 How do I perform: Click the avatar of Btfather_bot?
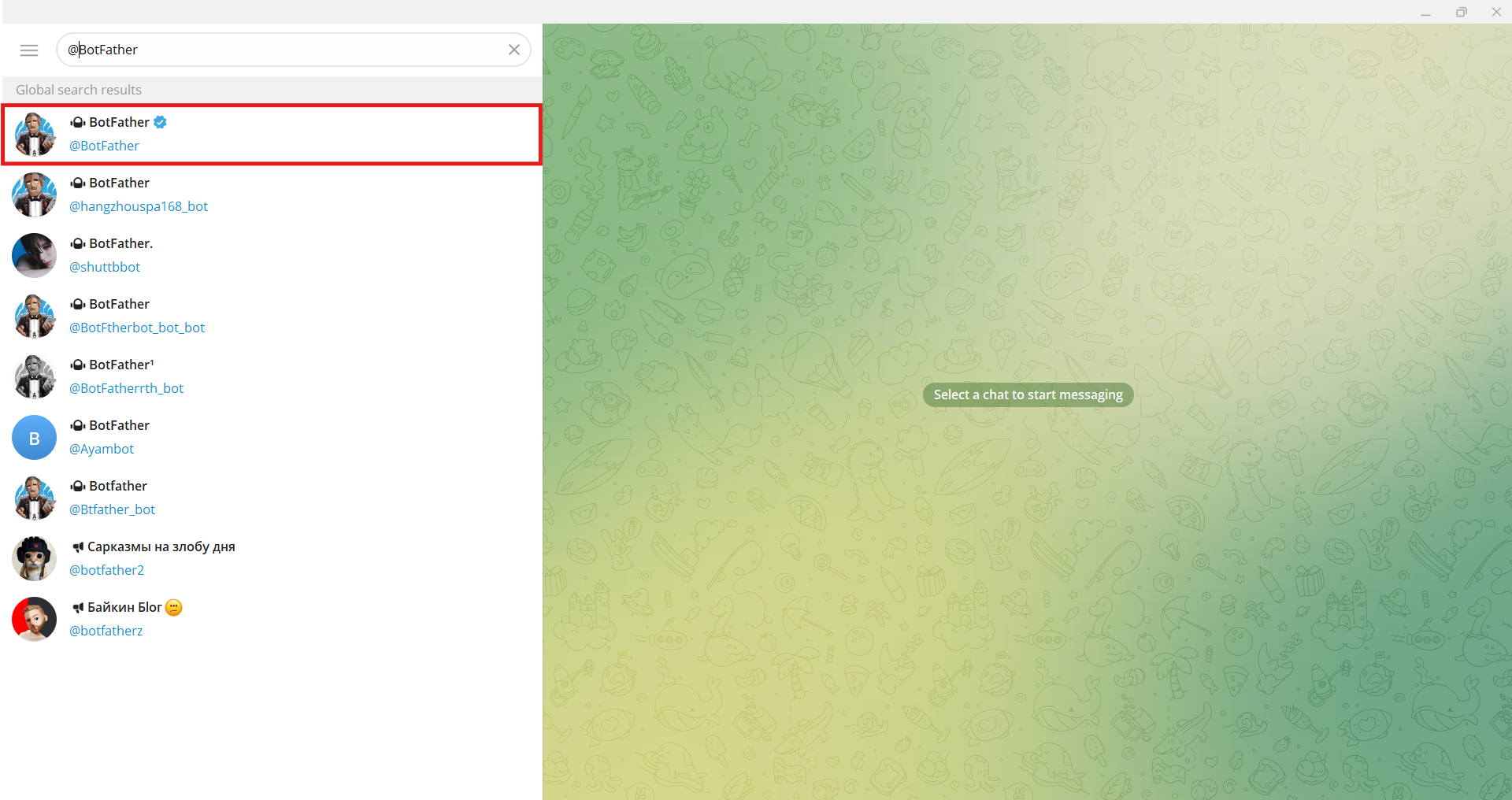click(x=35, y=498)
